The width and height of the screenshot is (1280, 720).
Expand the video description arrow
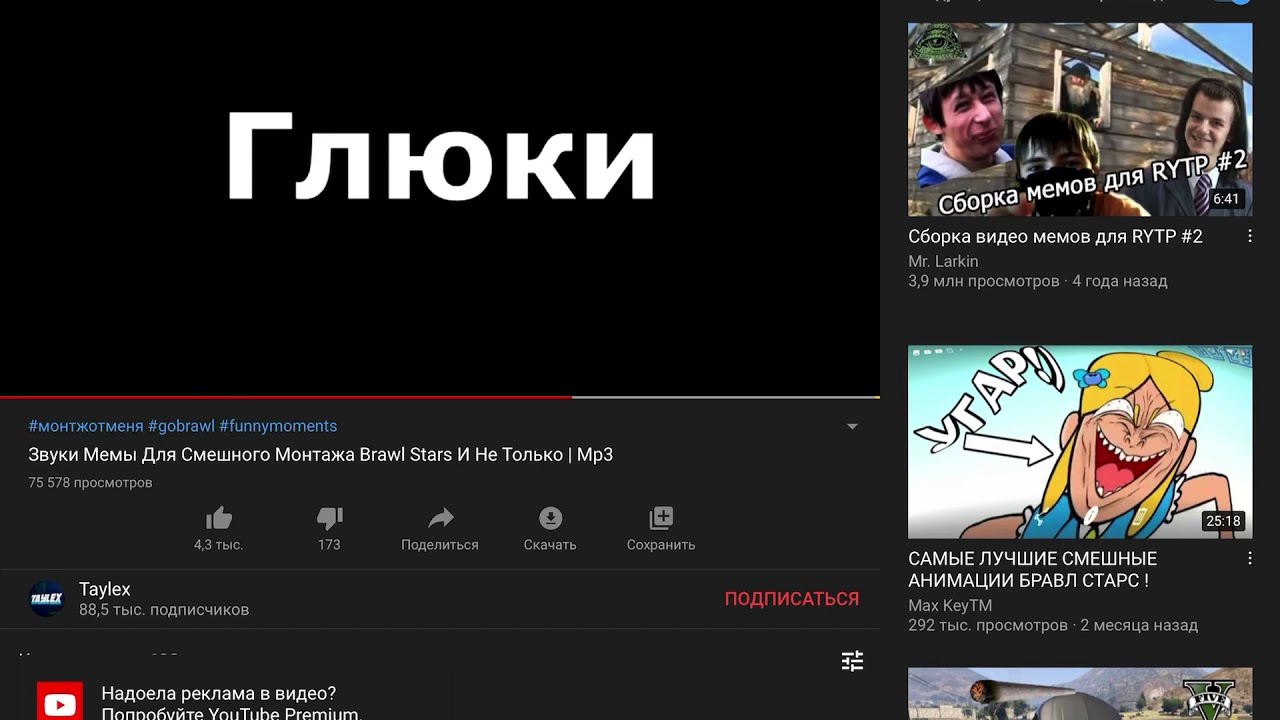pyautogui.click(x=852, y=426)
